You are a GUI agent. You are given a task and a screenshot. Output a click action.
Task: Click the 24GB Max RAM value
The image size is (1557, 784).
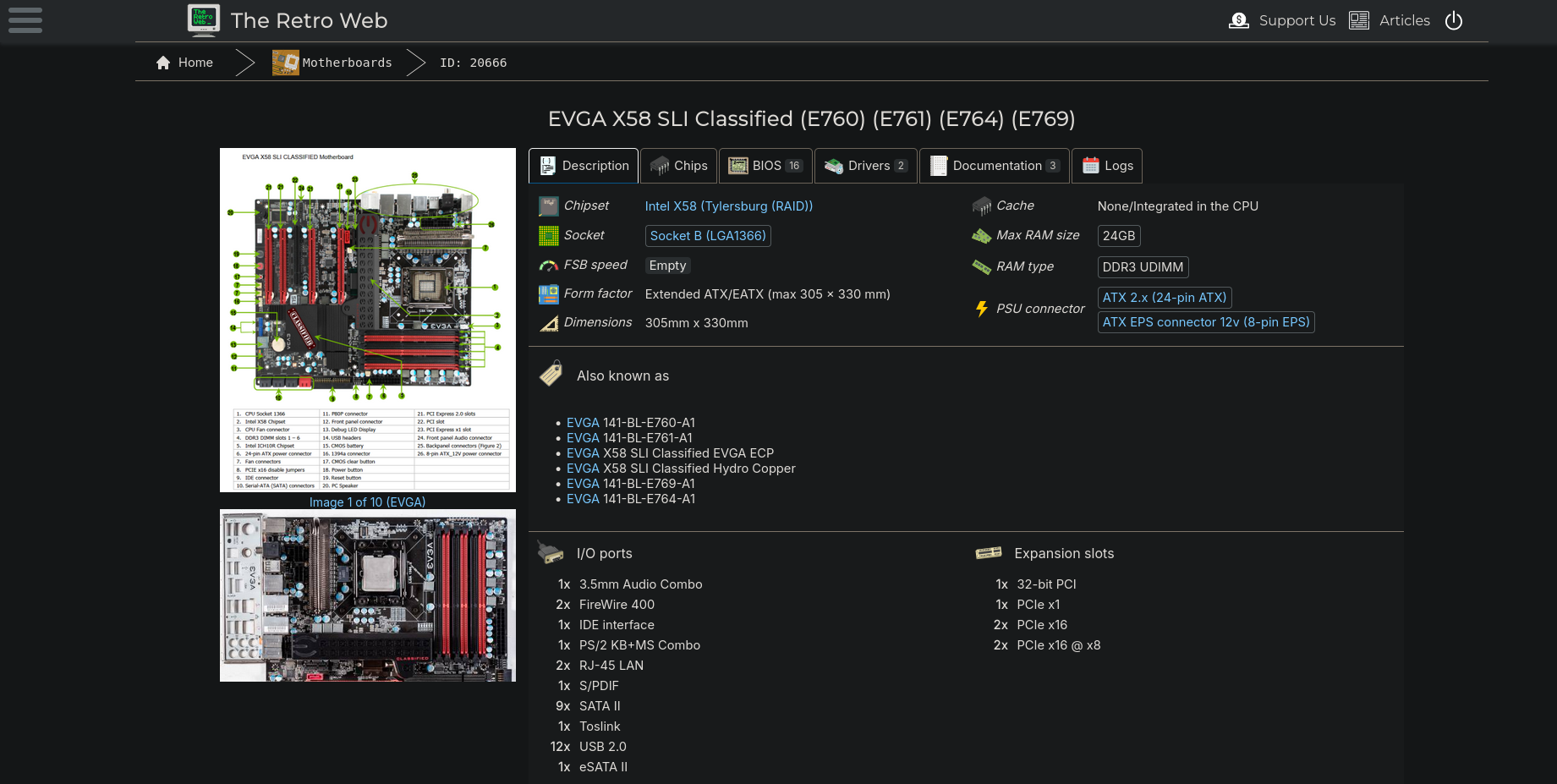point(1119,236)
